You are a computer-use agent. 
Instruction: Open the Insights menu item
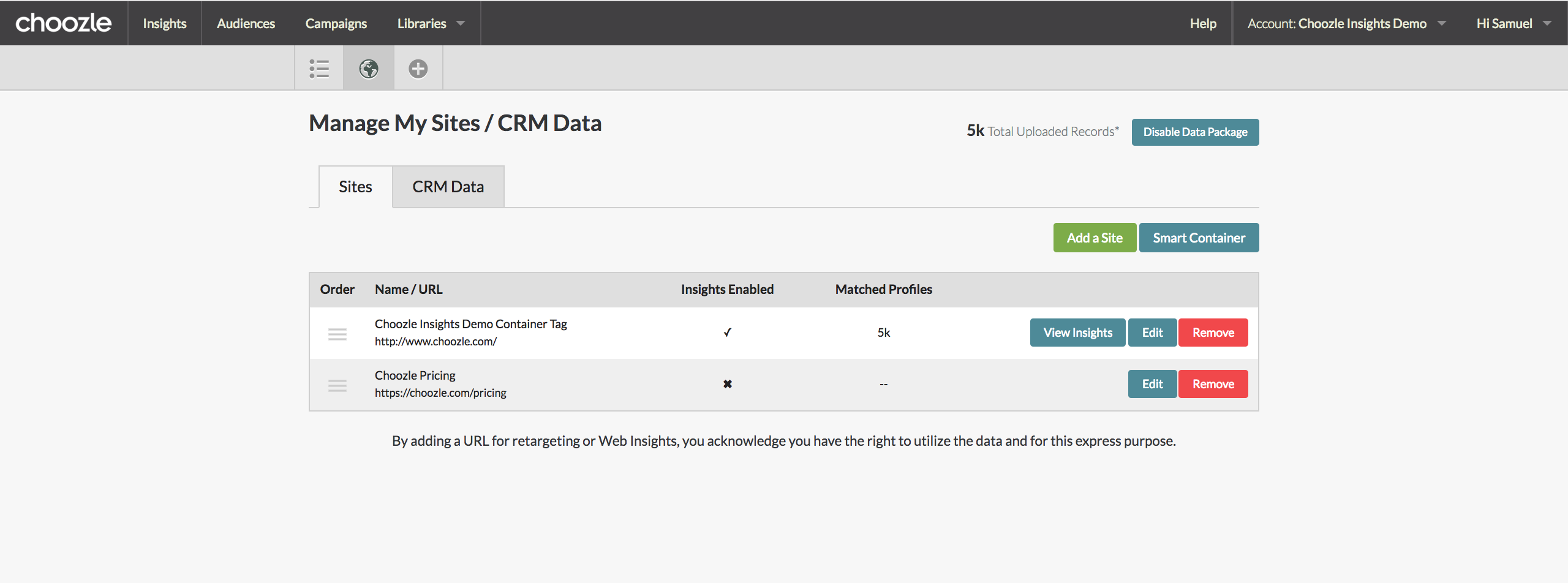[x=165, y=23]
